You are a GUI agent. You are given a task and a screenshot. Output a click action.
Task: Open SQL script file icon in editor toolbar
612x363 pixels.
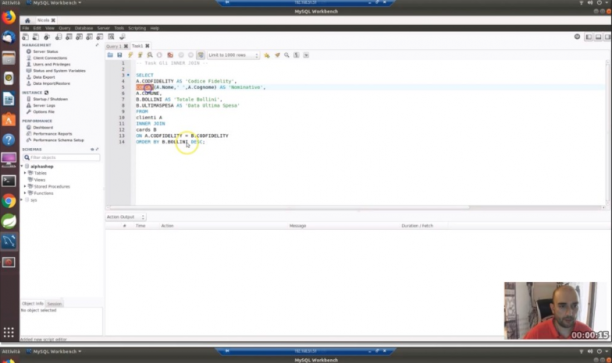tap(110, 55)
